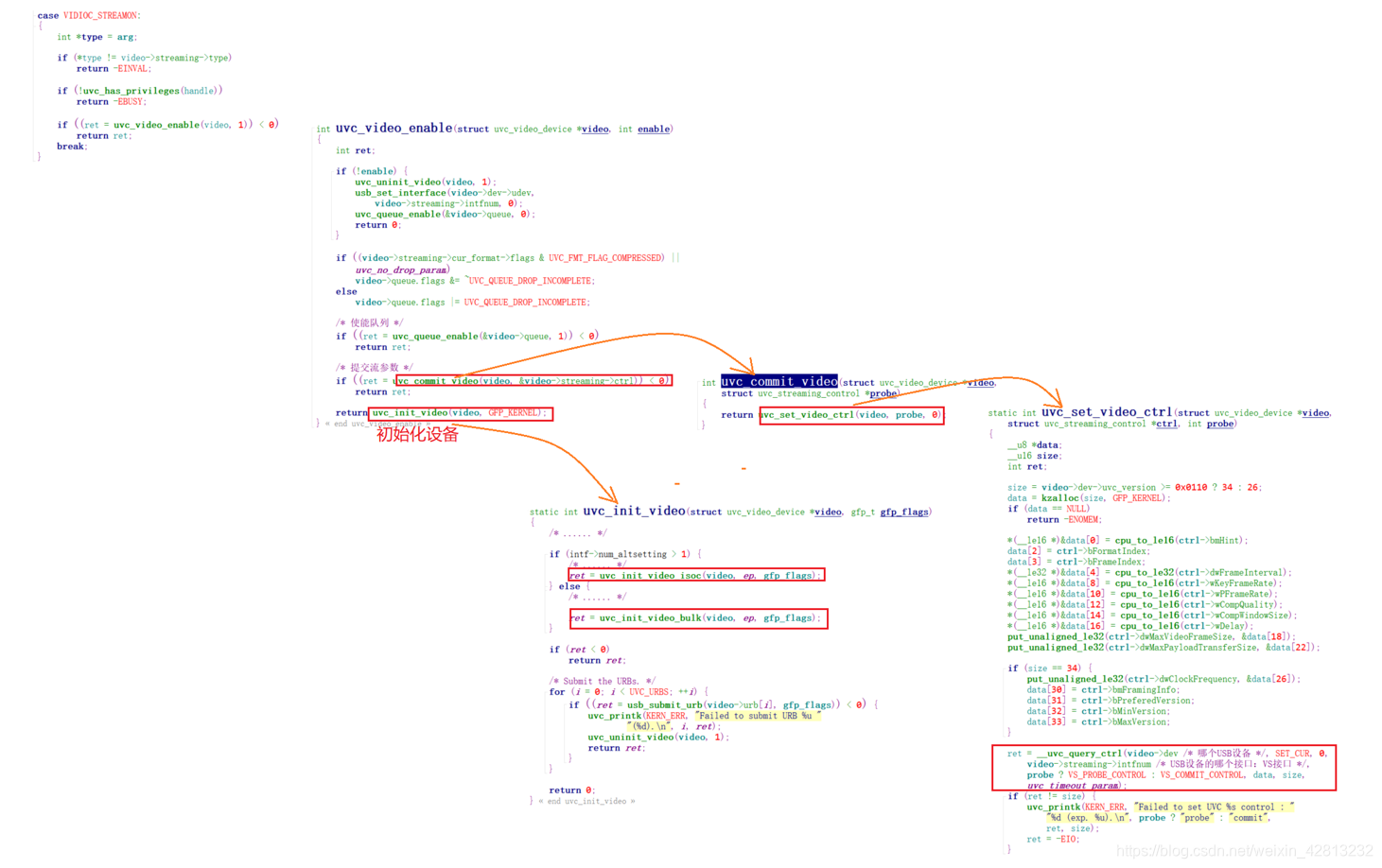Click uvc_uninit_video(video, 1) inside uvc_init_video loop
This screenshot has height=868, width=1382.
[657, 738]
